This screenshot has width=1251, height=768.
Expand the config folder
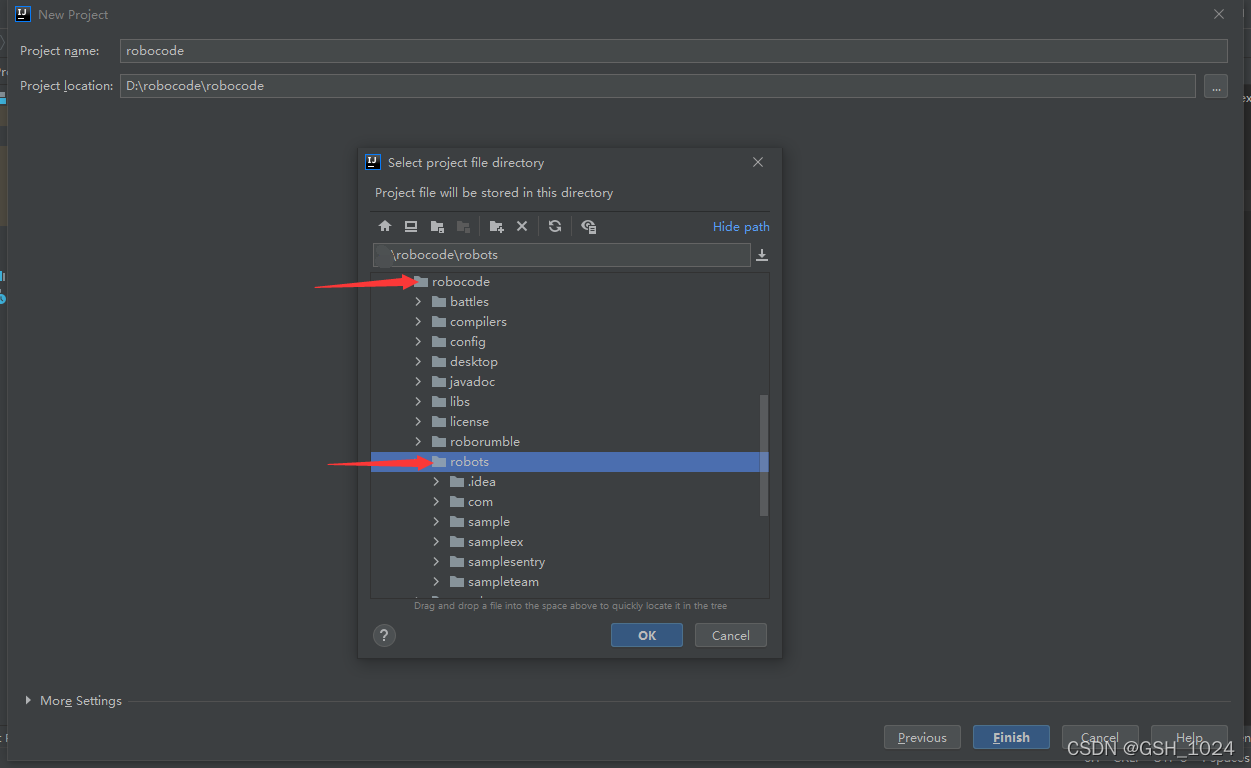coord(418,341)
